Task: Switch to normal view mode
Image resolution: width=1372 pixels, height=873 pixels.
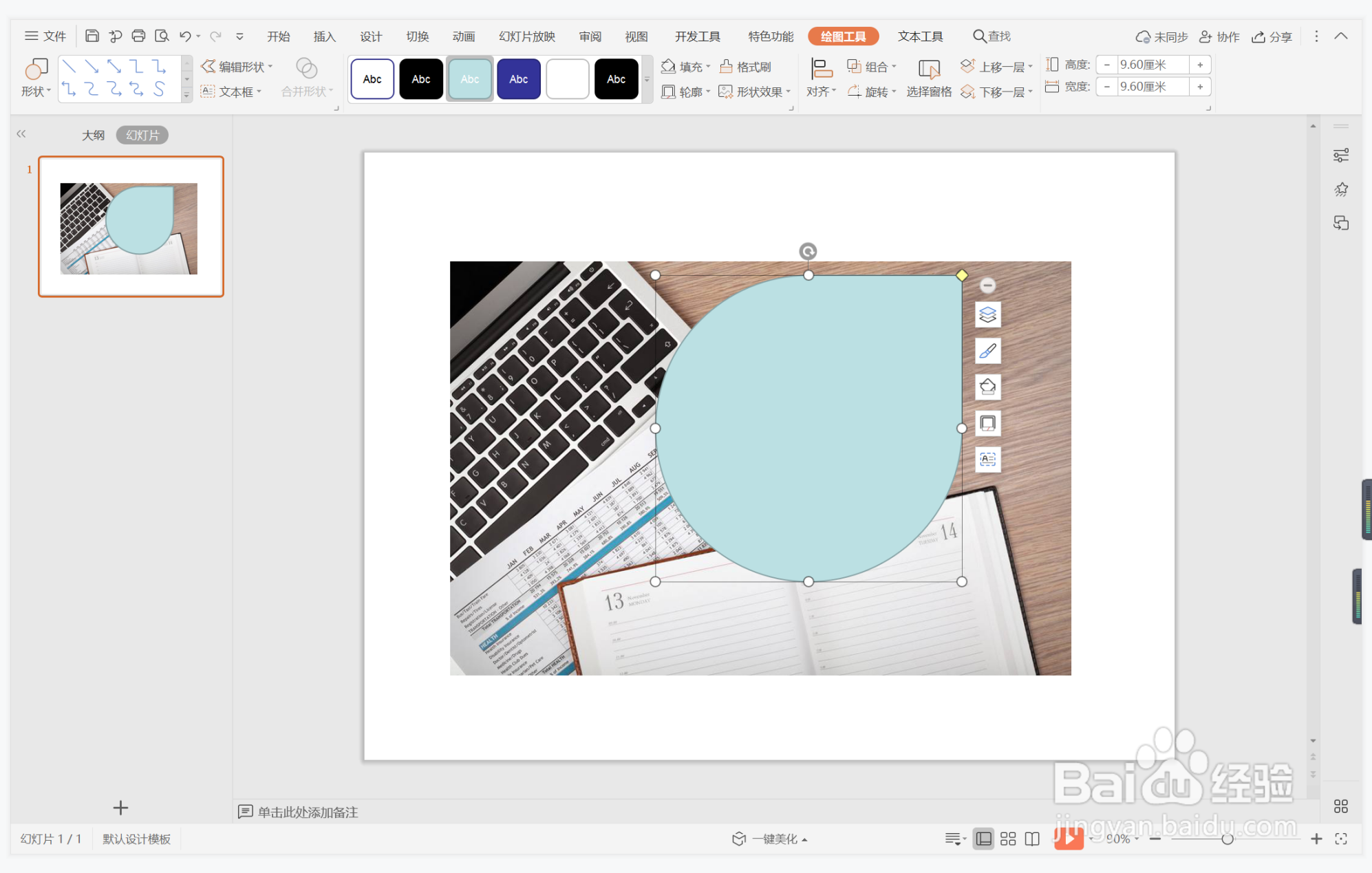Action: click(984, 839)
